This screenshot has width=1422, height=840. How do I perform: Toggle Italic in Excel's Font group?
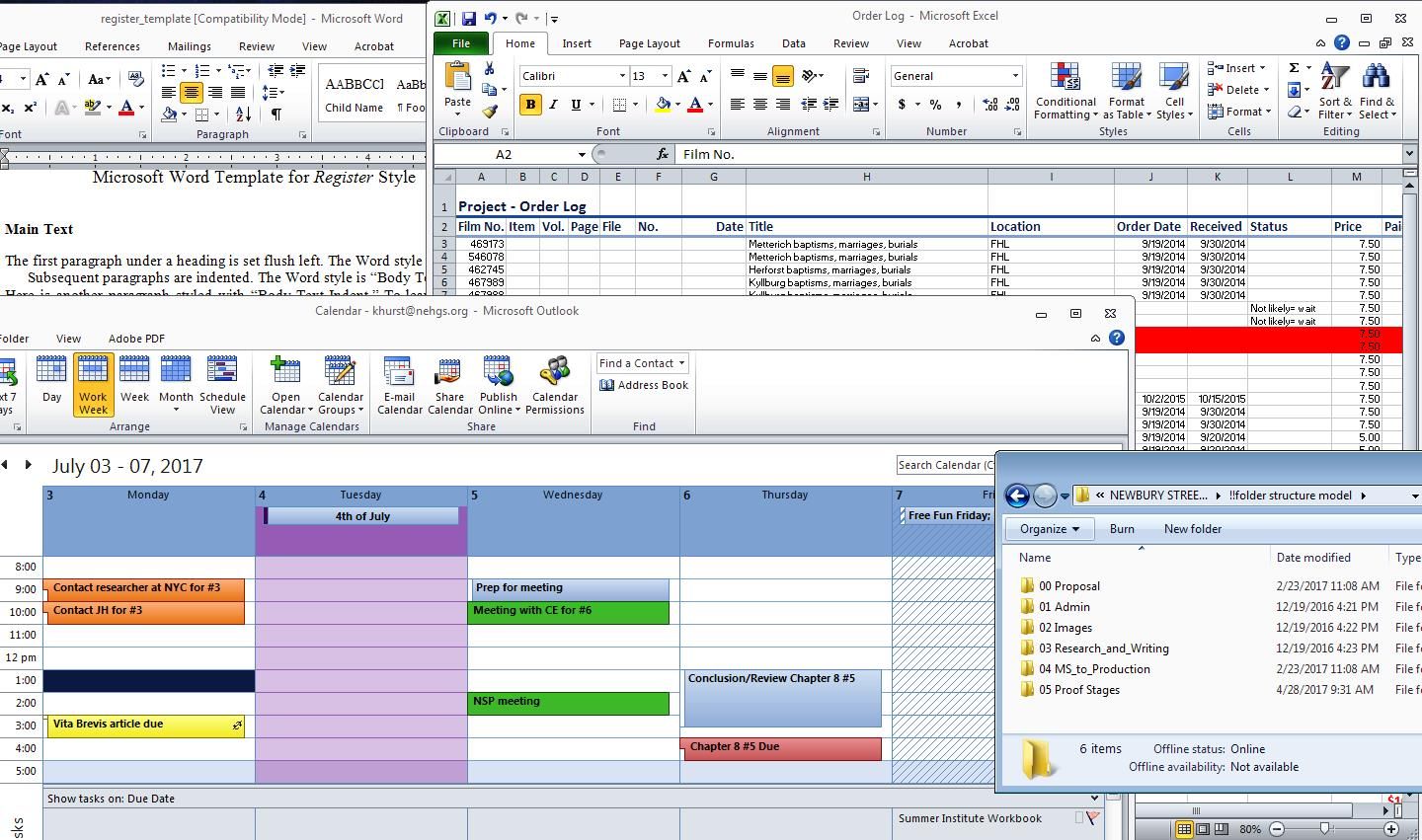(x=553, y=105)
